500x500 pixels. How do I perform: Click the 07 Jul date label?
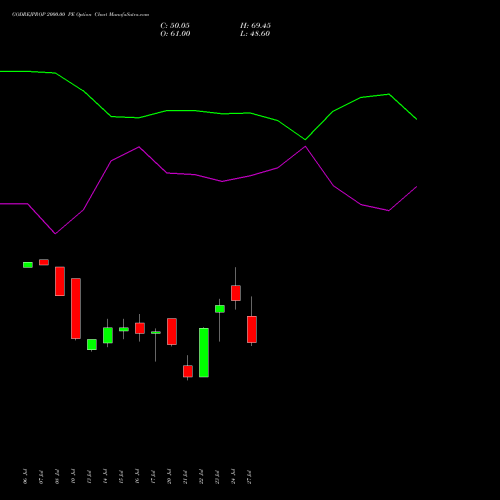point(41,476)
